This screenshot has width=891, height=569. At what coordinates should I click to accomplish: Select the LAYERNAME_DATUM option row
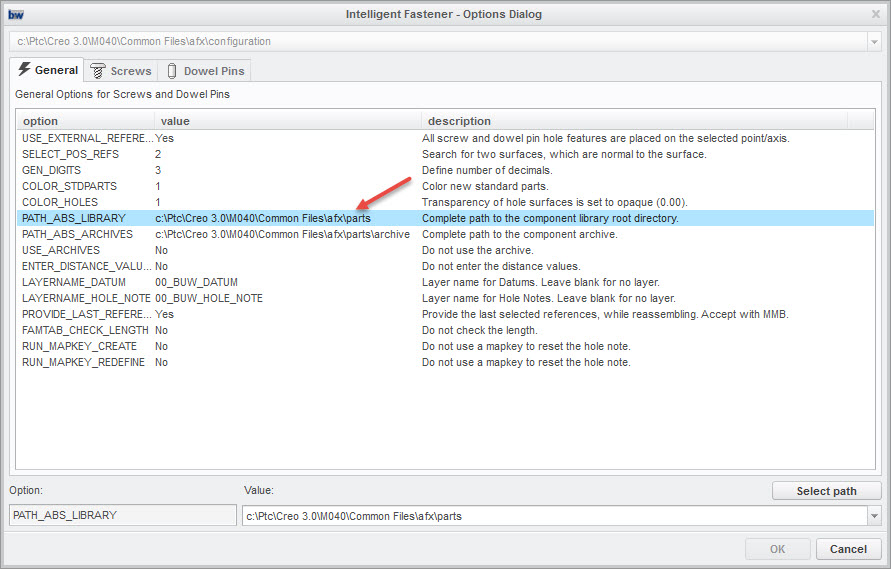[446, 282]
